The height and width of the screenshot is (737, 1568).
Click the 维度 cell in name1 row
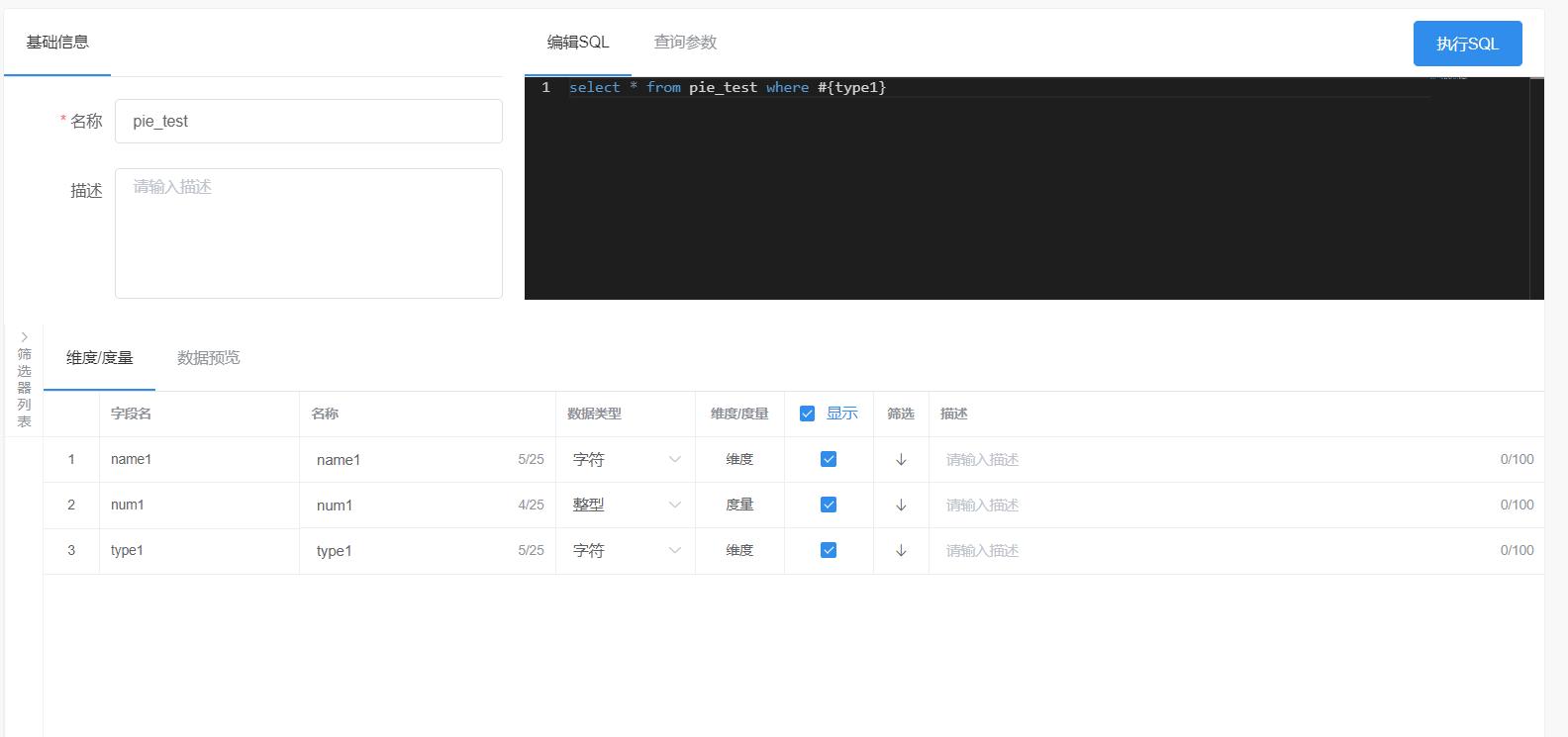coord(739,459)
